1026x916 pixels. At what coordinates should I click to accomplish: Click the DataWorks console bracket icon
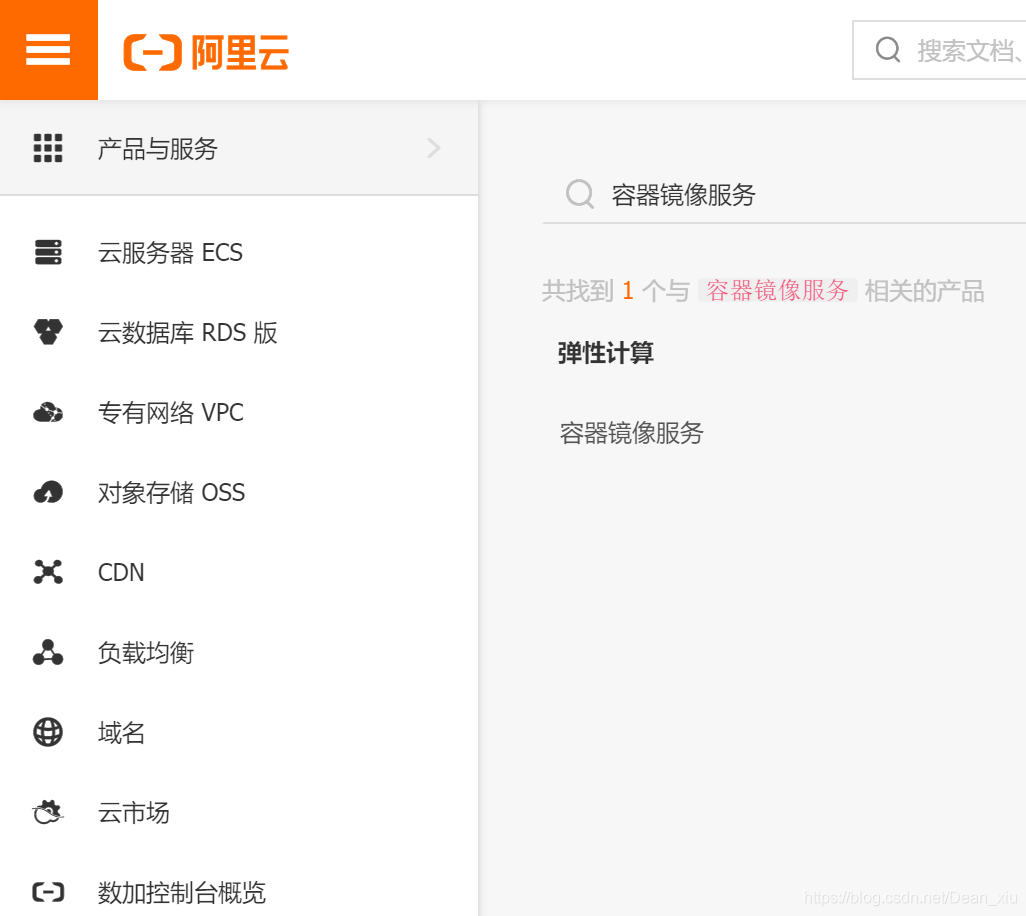(48, 892)
